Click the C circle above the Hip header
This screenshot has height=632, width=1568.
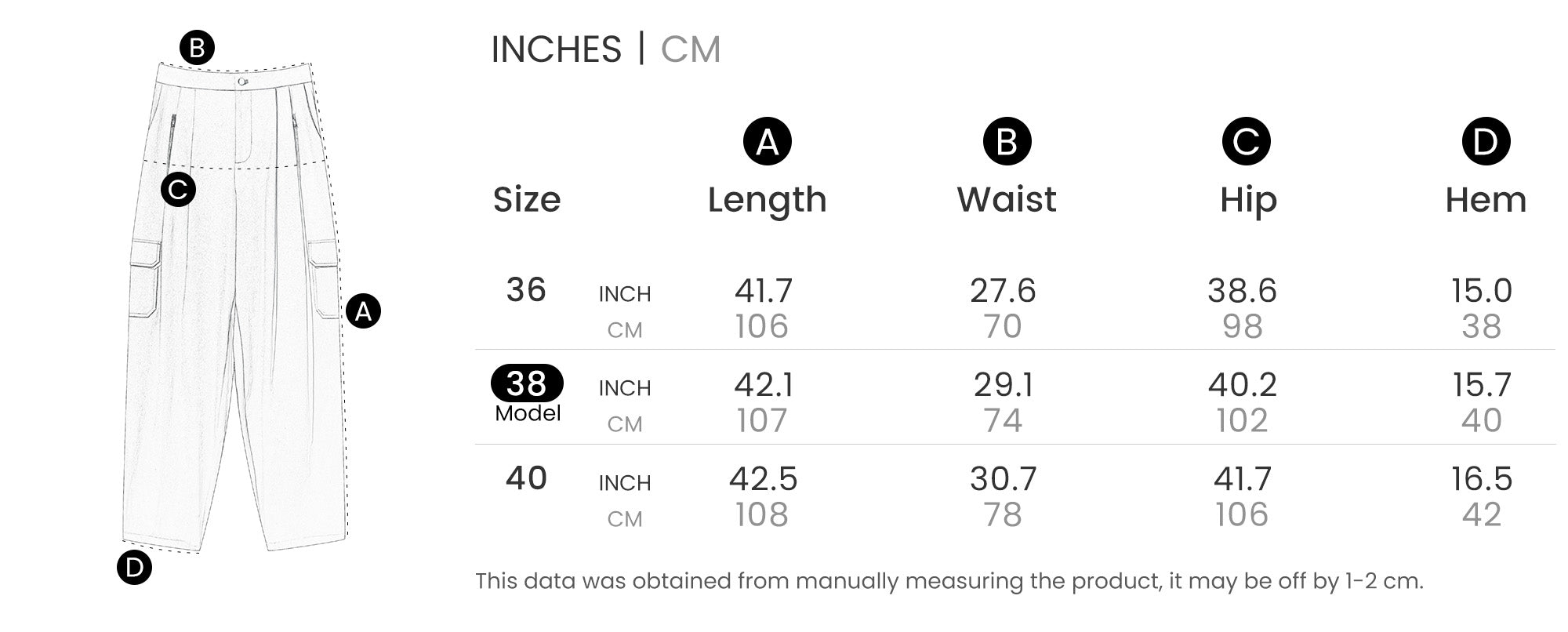tap(1246, 142)
